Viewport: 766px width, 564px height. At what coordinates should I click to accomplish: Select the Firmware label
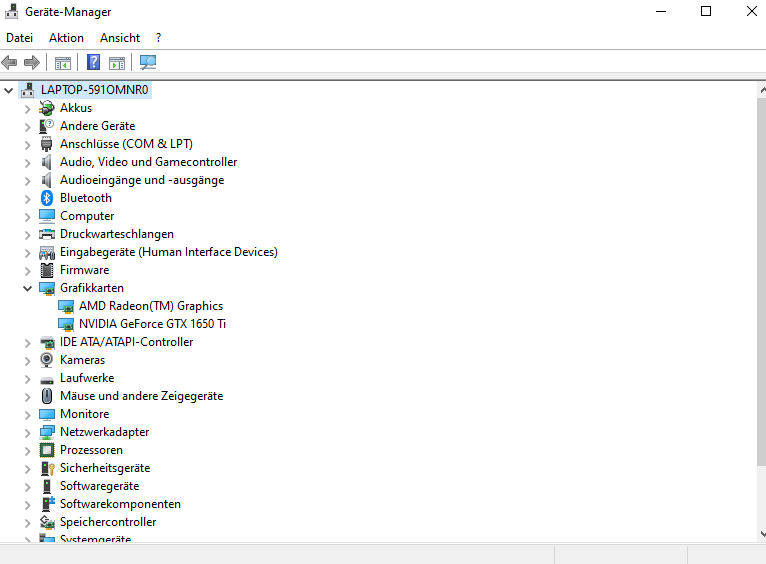tap(85, 270)
